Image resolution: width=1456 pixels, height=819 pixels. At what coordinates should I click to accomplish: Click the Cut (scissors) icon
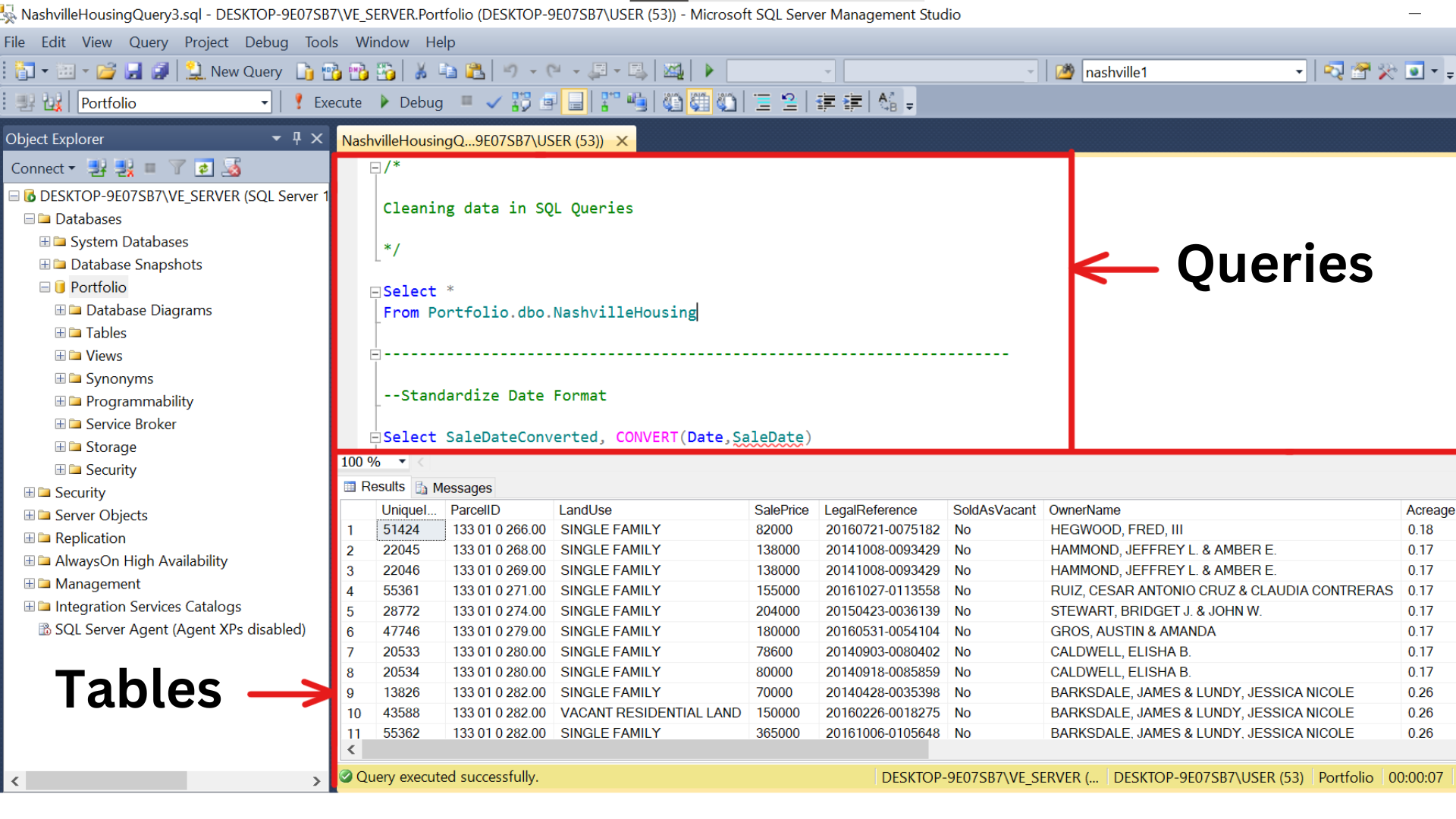click(x=421, y=71)
